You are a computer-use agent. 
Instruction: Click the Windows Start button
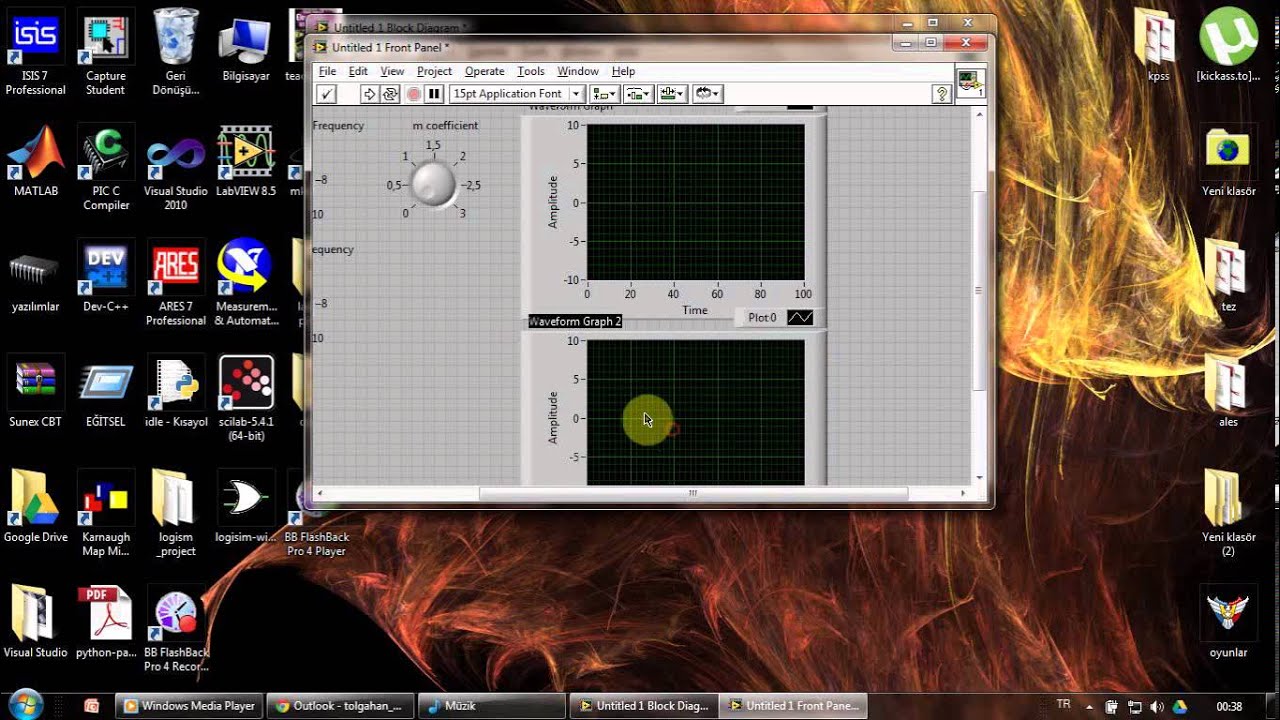pyautogui.click(x=26, y=704)
